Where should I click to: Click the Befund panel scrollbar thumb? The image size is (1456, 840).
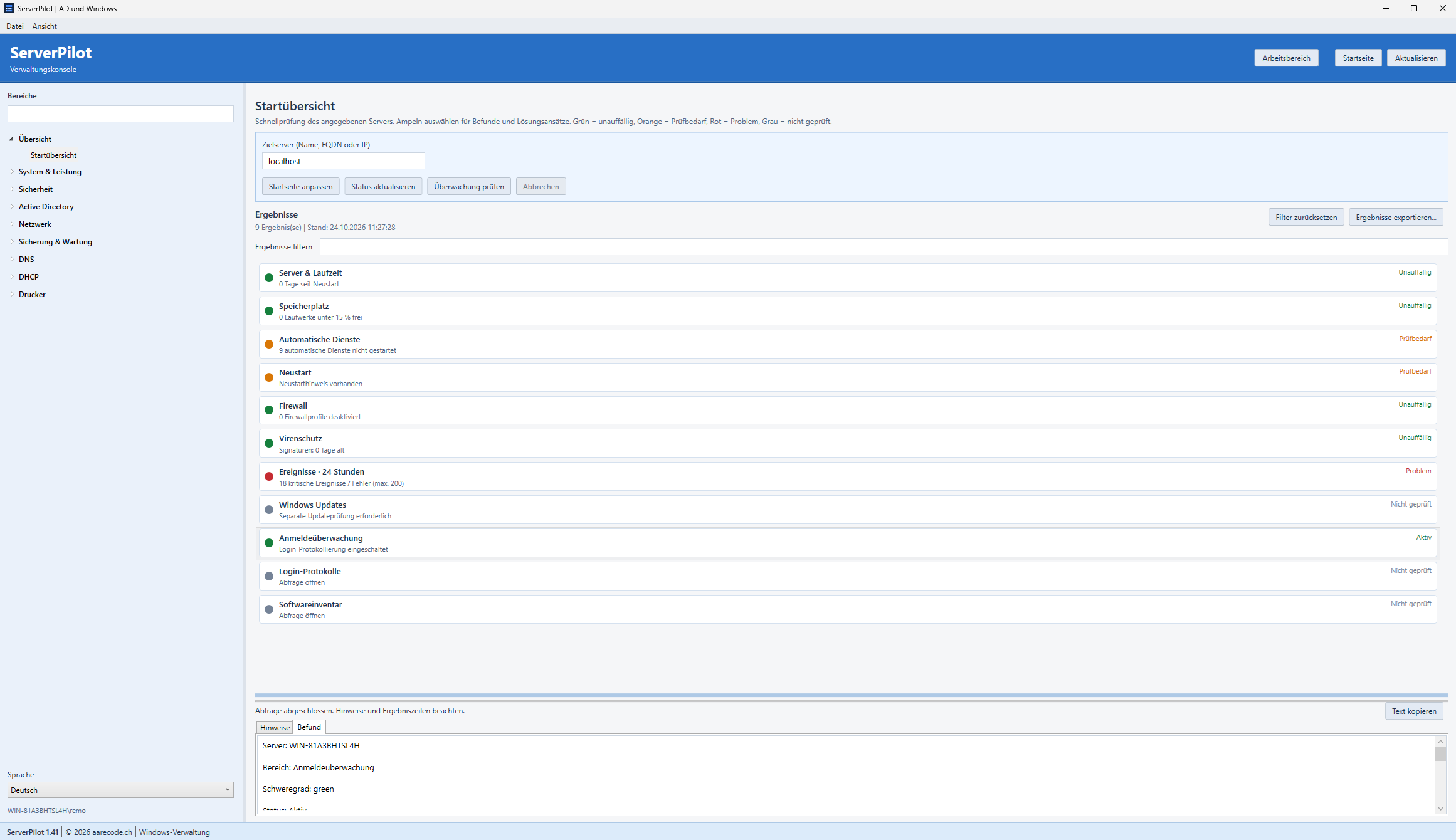coord(1440,754)
